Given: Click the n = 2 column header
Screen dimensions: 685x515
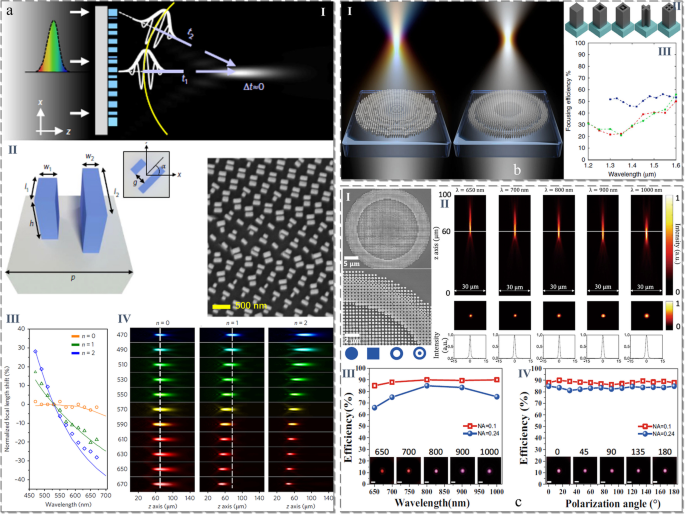Looking at the screenshot, I should (300, 323).
